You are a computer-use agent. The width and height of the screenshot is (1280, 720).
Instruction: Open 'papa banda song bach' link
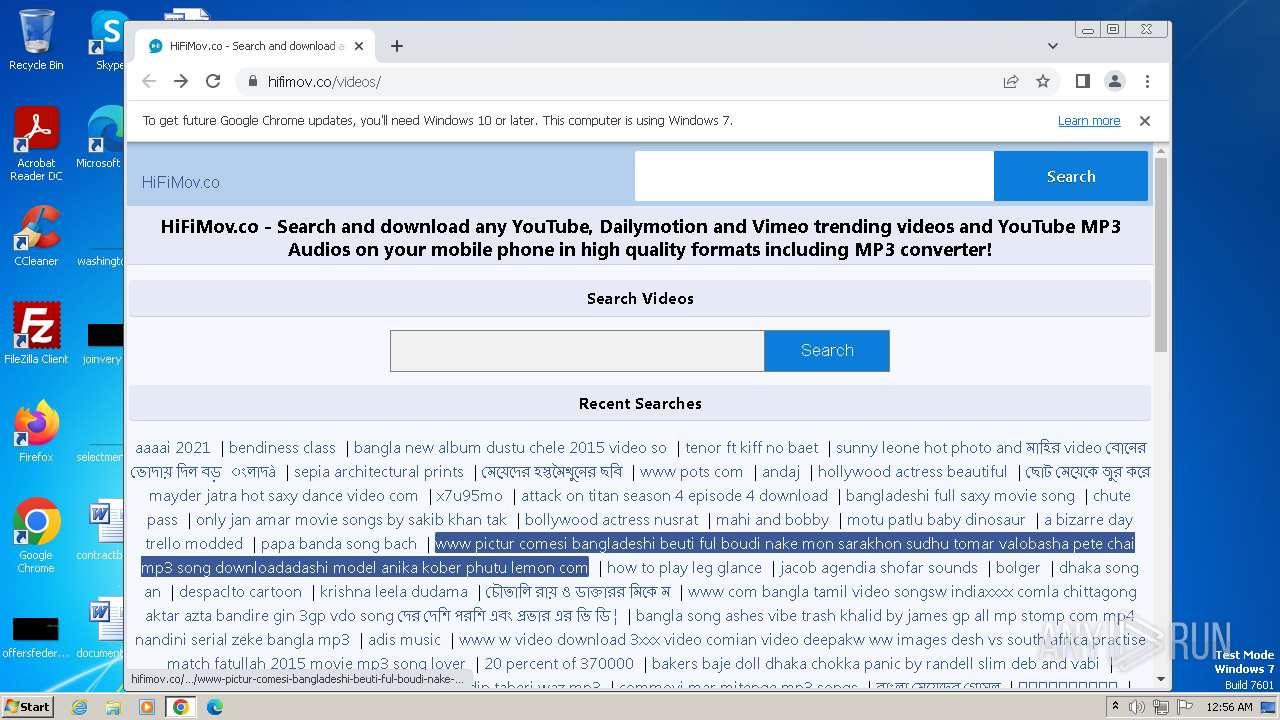(338, 544)
